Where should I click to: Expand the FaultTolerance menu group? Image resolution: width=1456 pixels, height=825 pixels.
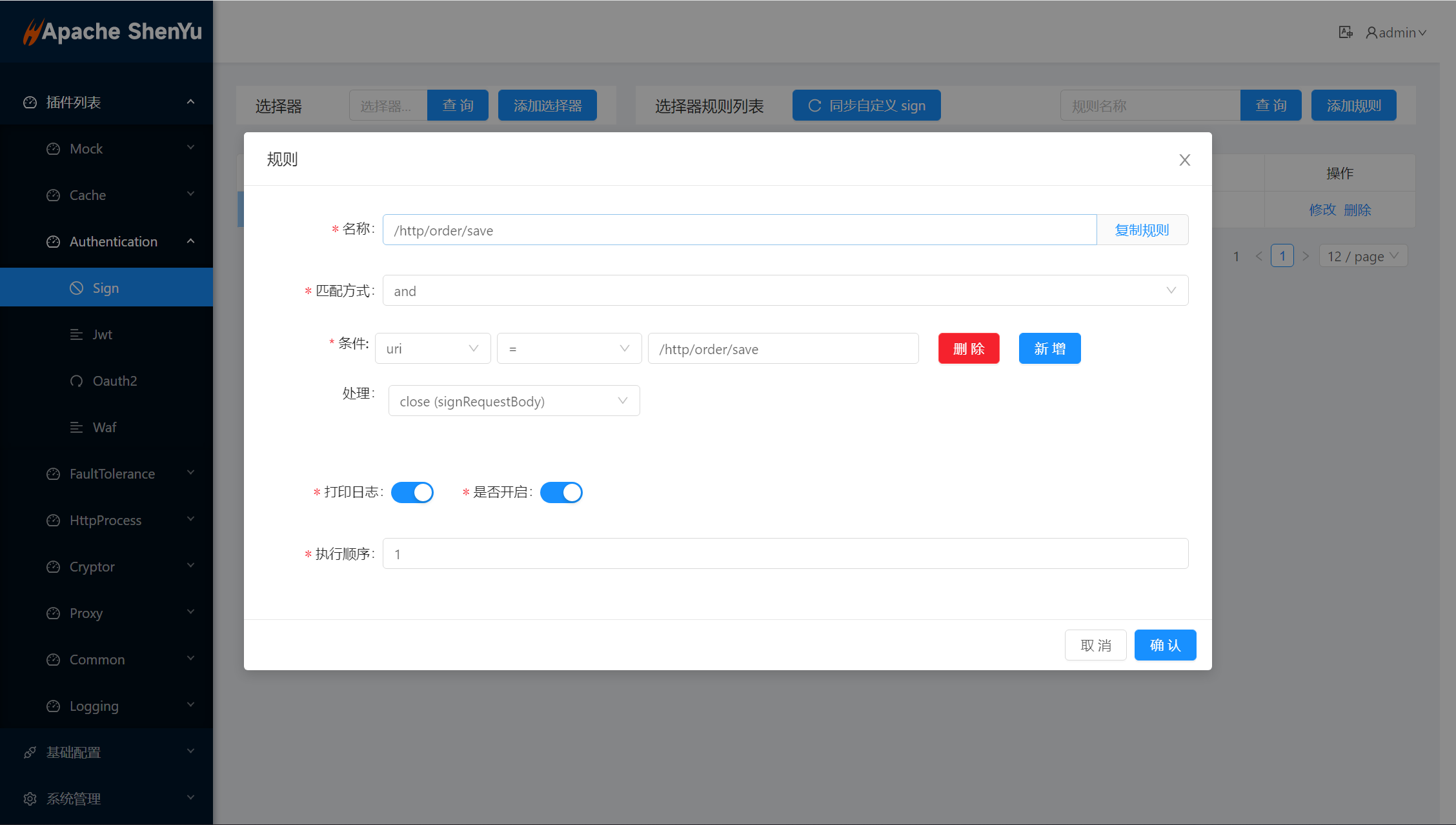pos(112,473)
